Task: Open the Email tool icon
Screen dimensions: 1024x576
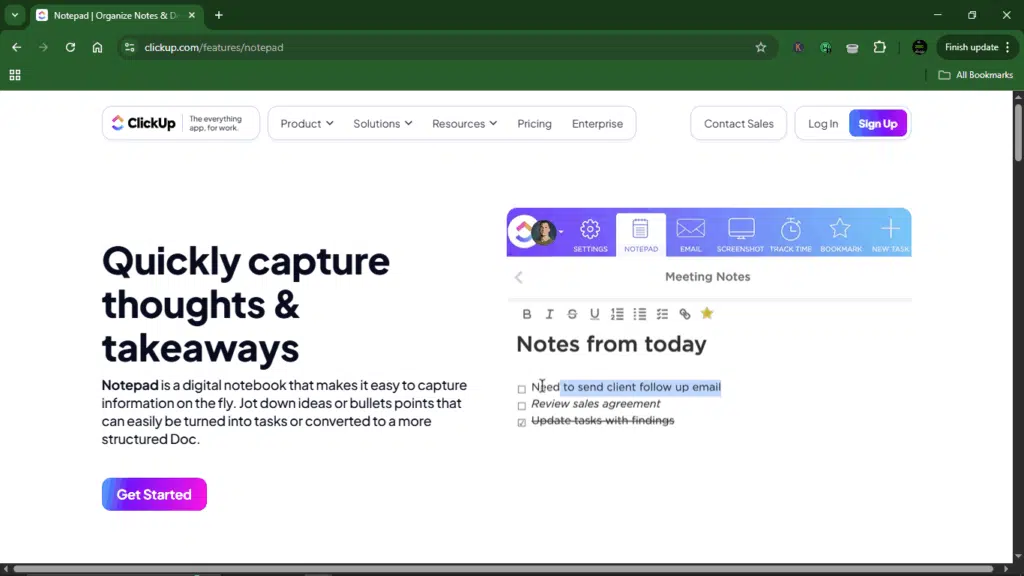Action: [x=690, y=235]
